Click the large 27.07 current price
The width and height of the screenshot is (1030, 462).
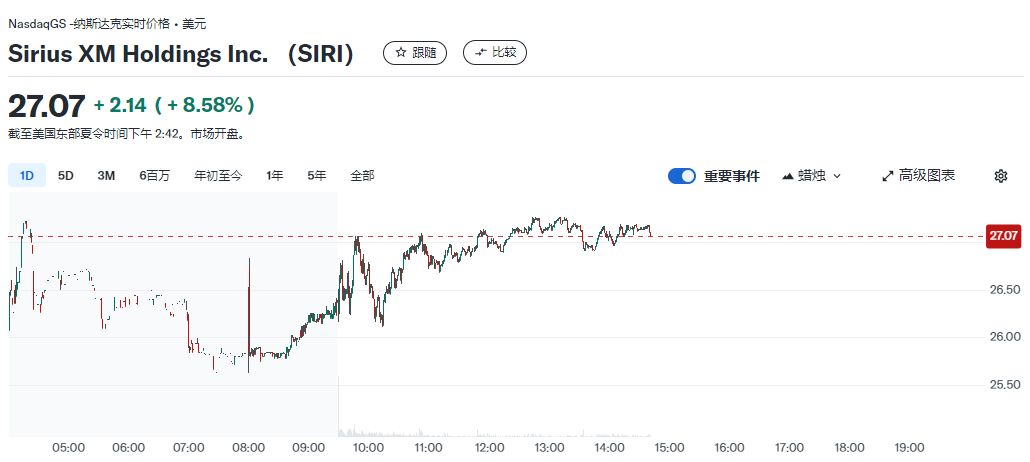pyautogui.click(x=47, y=105)
